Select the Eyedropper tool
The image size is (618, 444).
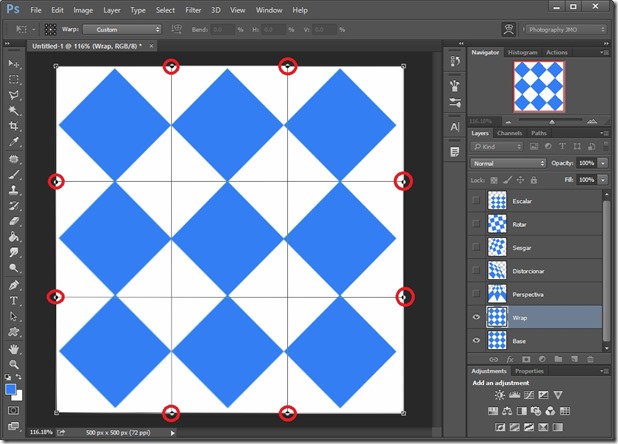pos(14,142)
